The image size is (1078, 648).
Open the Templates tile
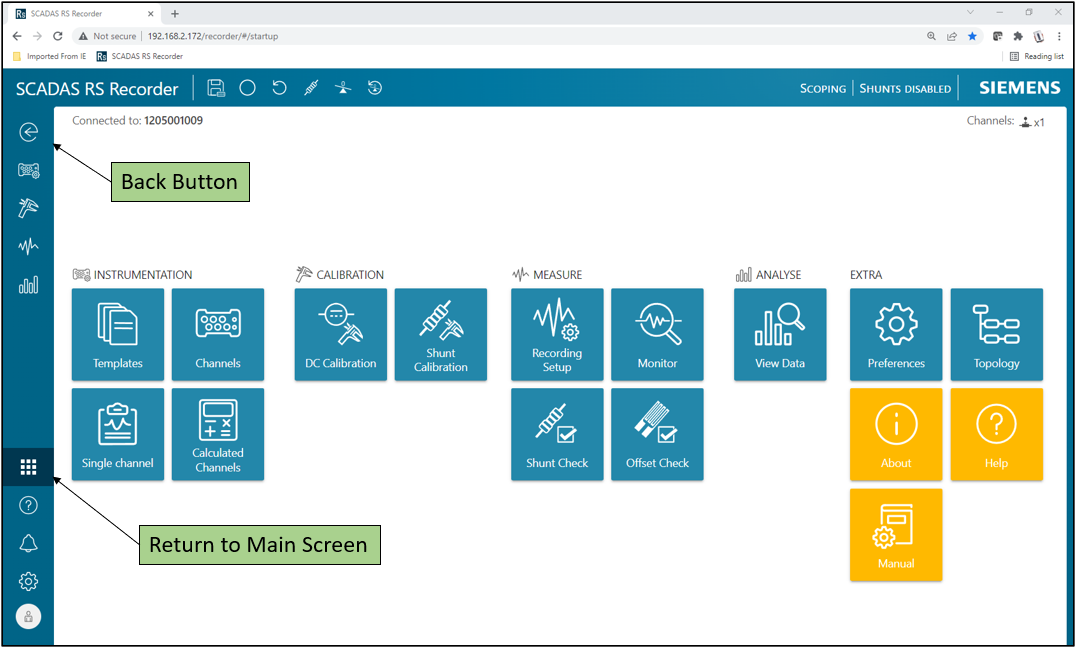(118, 334)
